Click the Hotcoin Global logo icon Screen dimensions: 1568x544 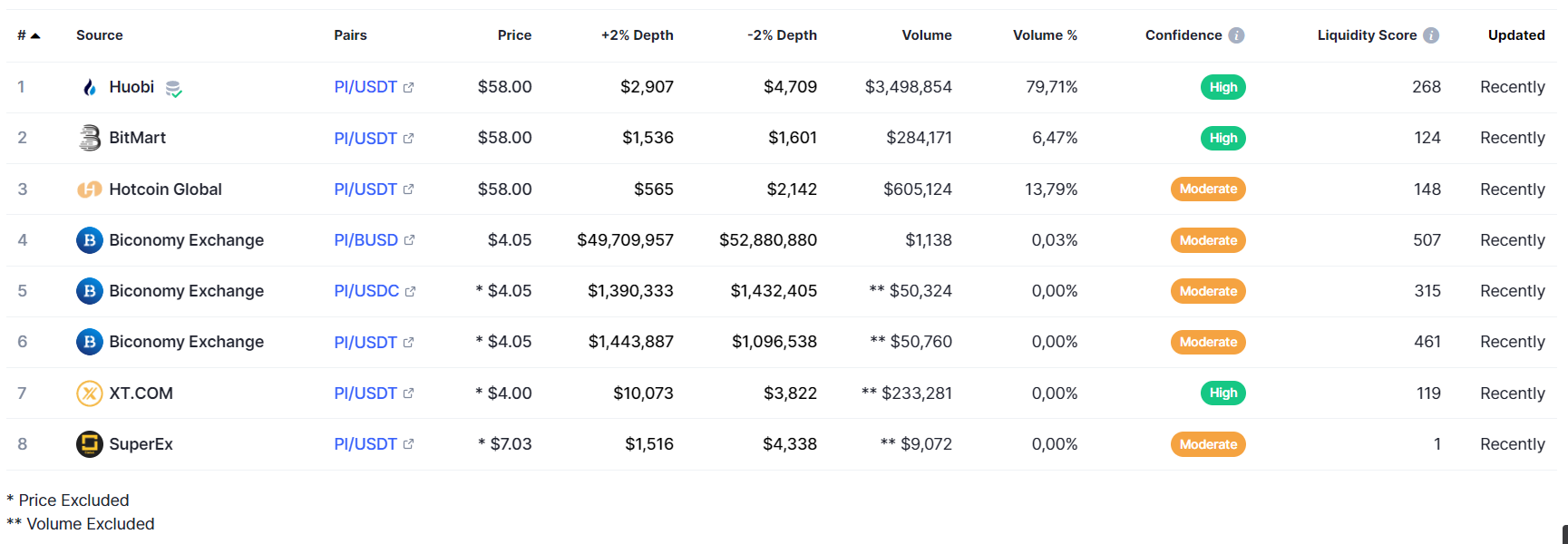(89, 189)
